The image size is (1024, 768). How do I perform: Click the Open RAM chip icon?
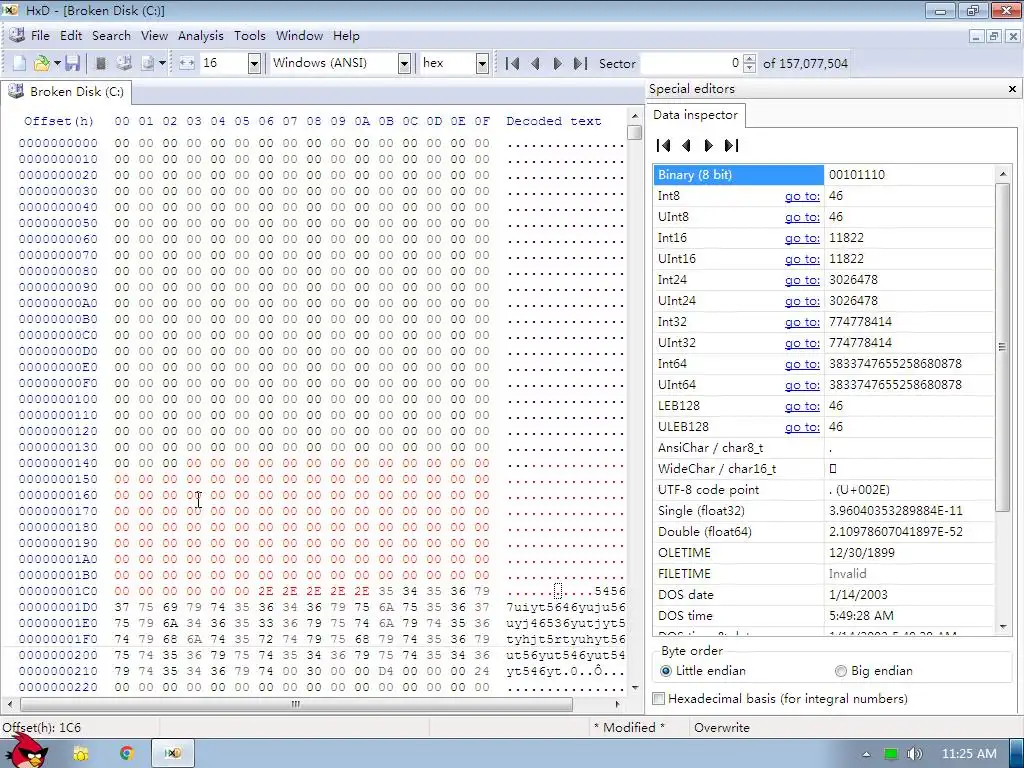click(x=101, y=63)
